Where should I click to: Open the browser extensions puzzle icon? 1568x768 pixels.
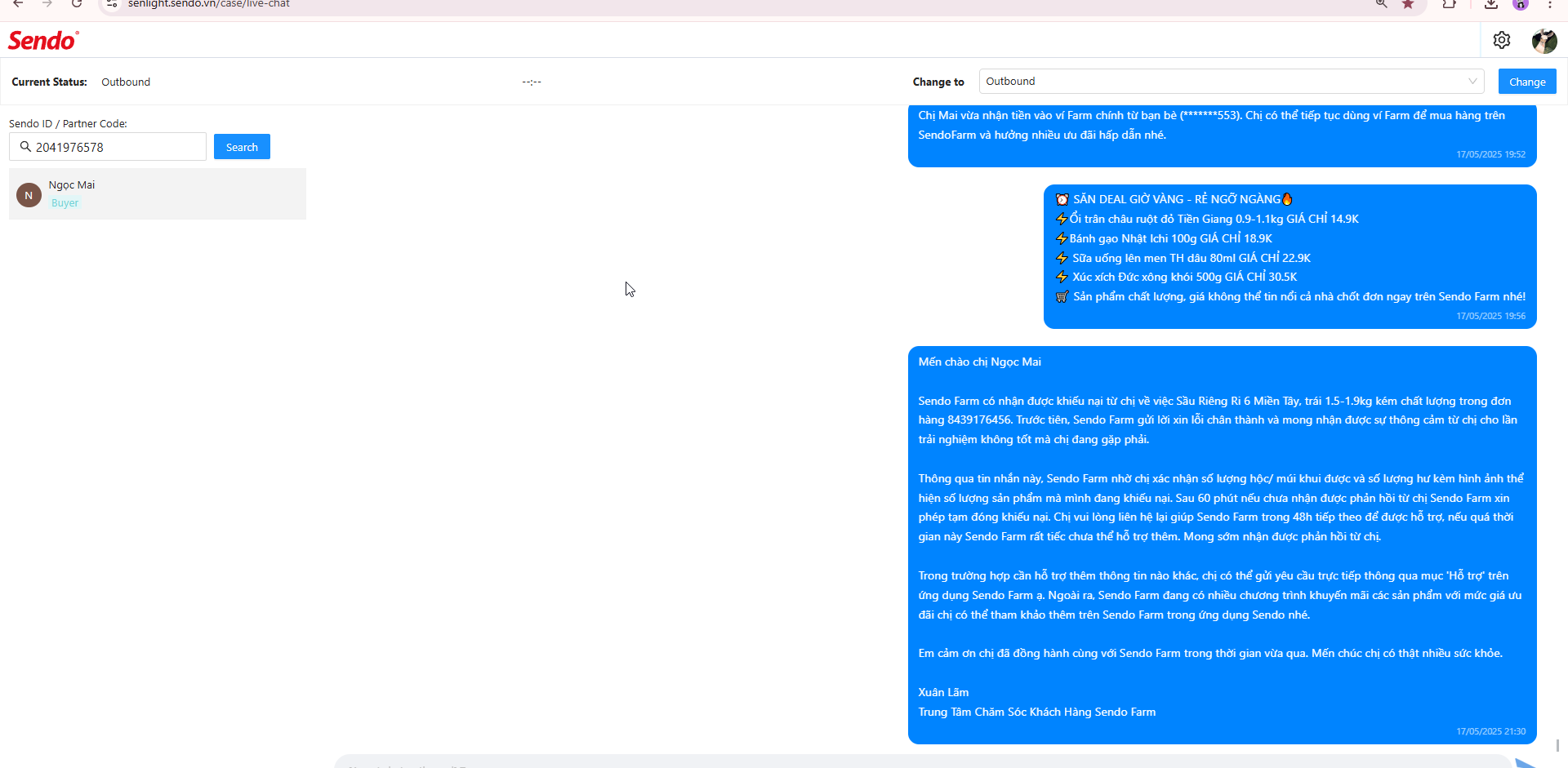pos(1449,4)
